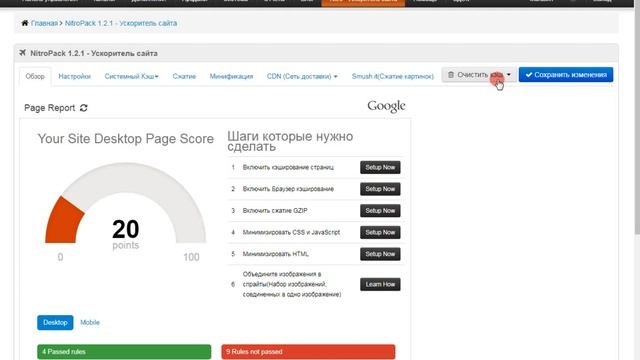This screenshot has height=360, width=640.
Task: Click the NitroPack plane icon in panel header
Action: 22,53
